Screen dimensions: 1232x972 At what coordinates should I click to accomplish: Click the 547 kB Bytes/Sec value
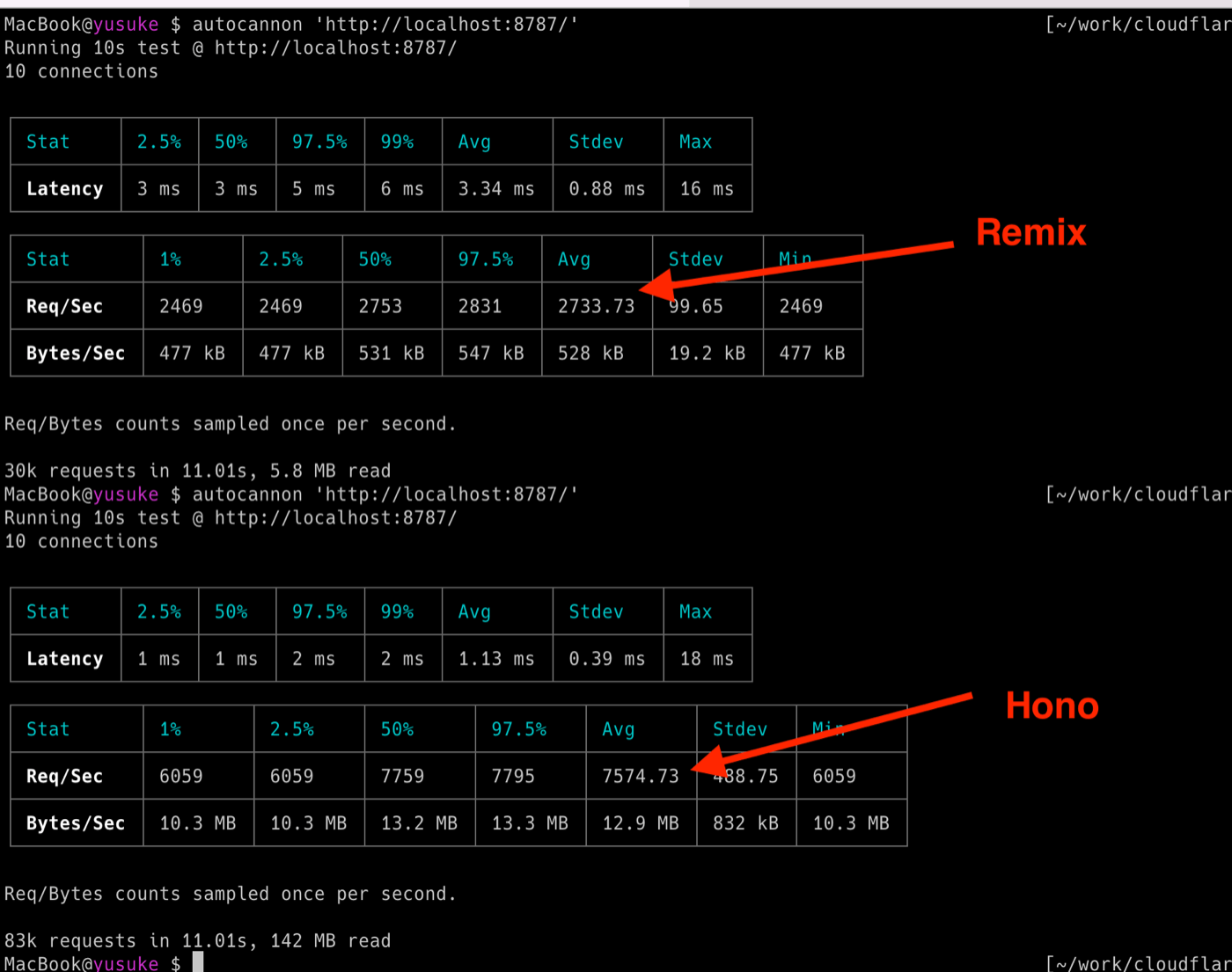point(491,353)
